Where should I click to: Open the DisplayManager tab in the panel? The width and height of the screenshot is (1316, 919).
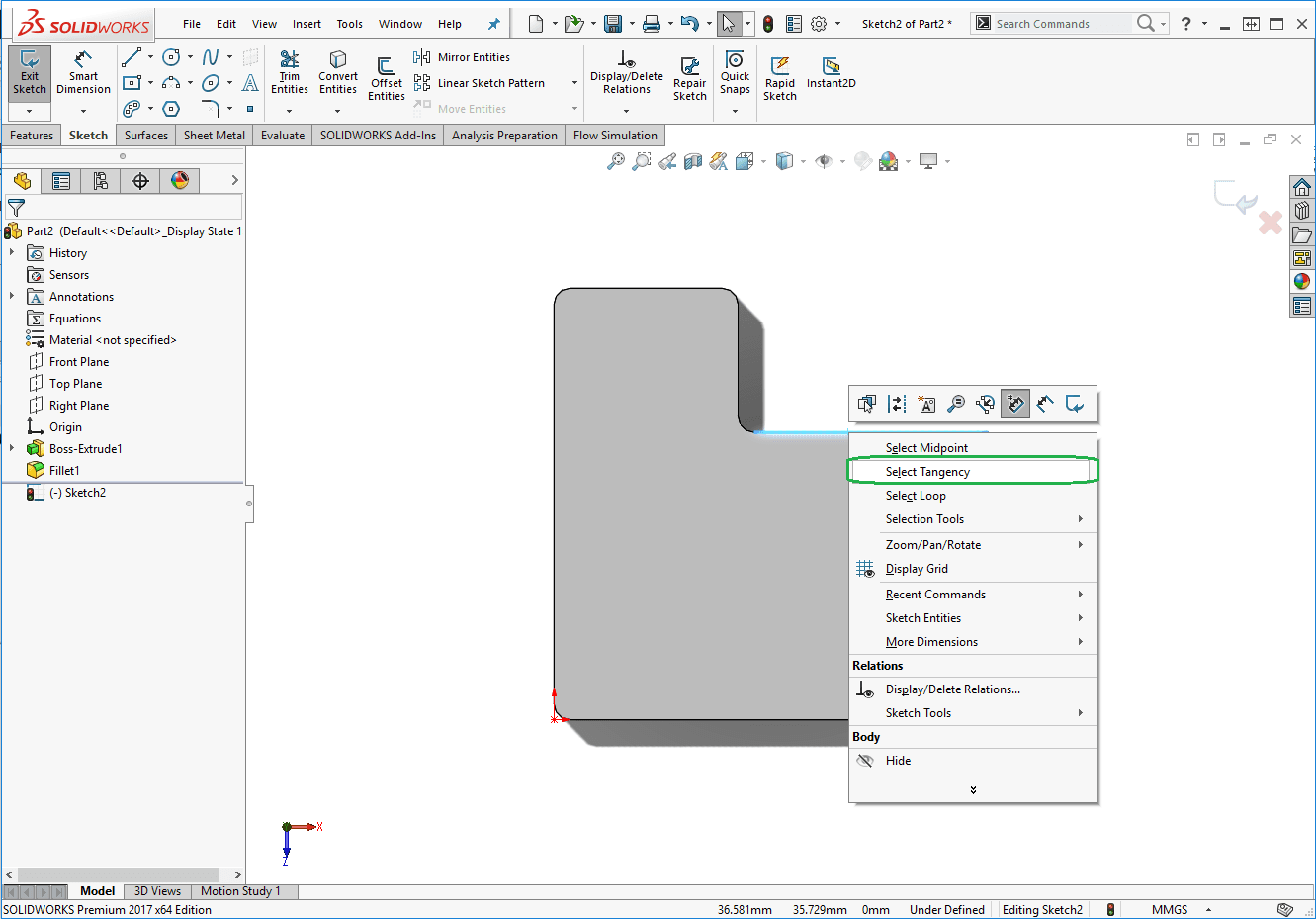[179, 181]
